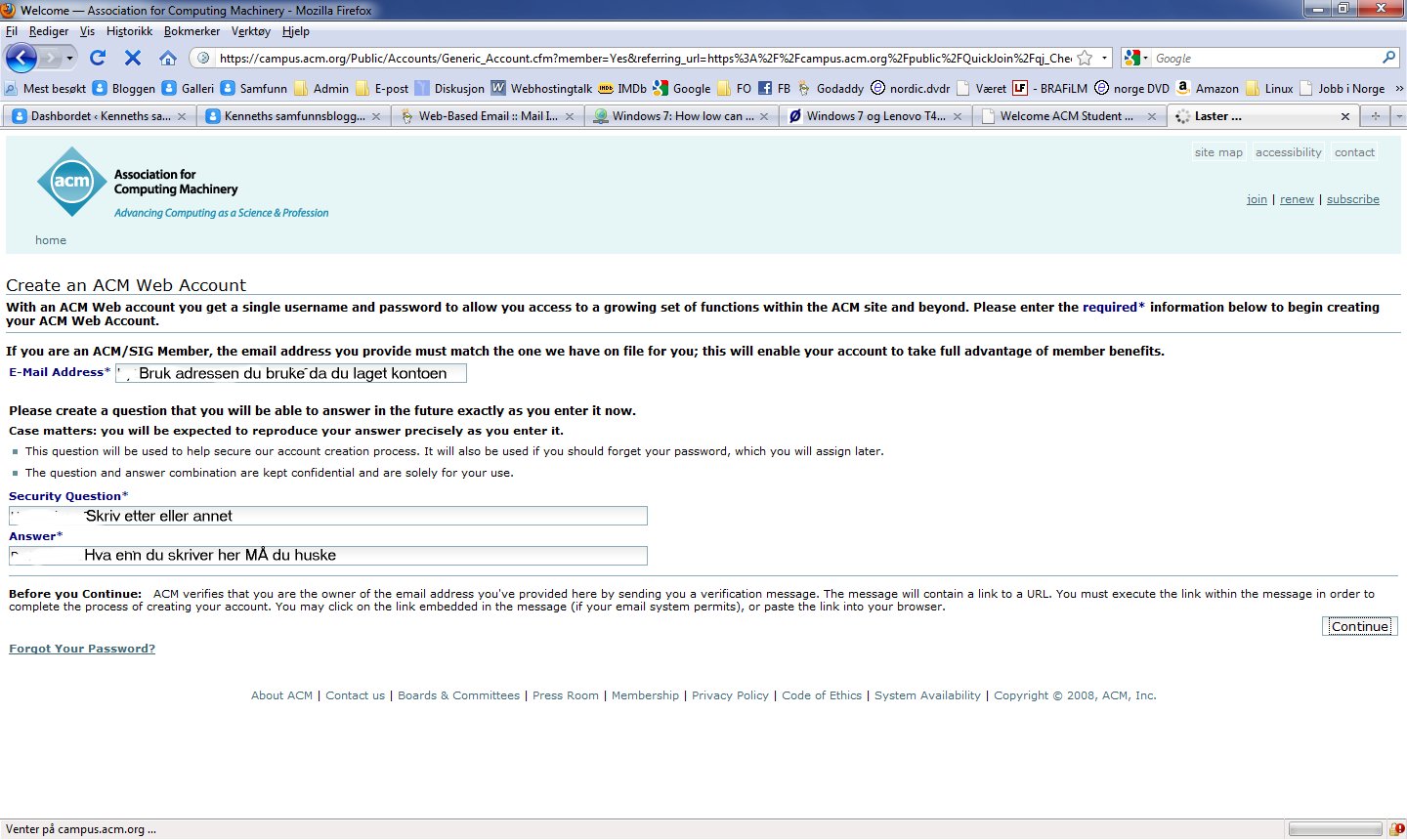Click the Google search box
1407x840 pixels.
tap(1265, 58)
